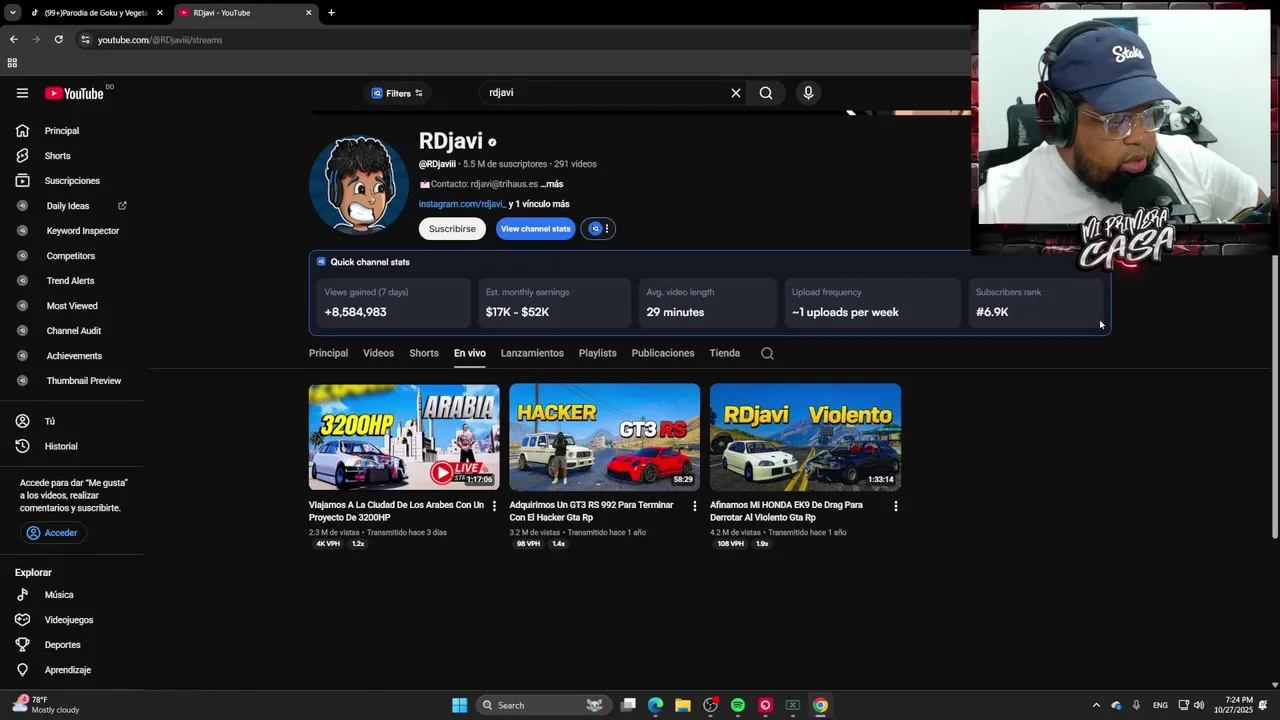
Task: Start voice search with microphone
Action: pos(808,93)
